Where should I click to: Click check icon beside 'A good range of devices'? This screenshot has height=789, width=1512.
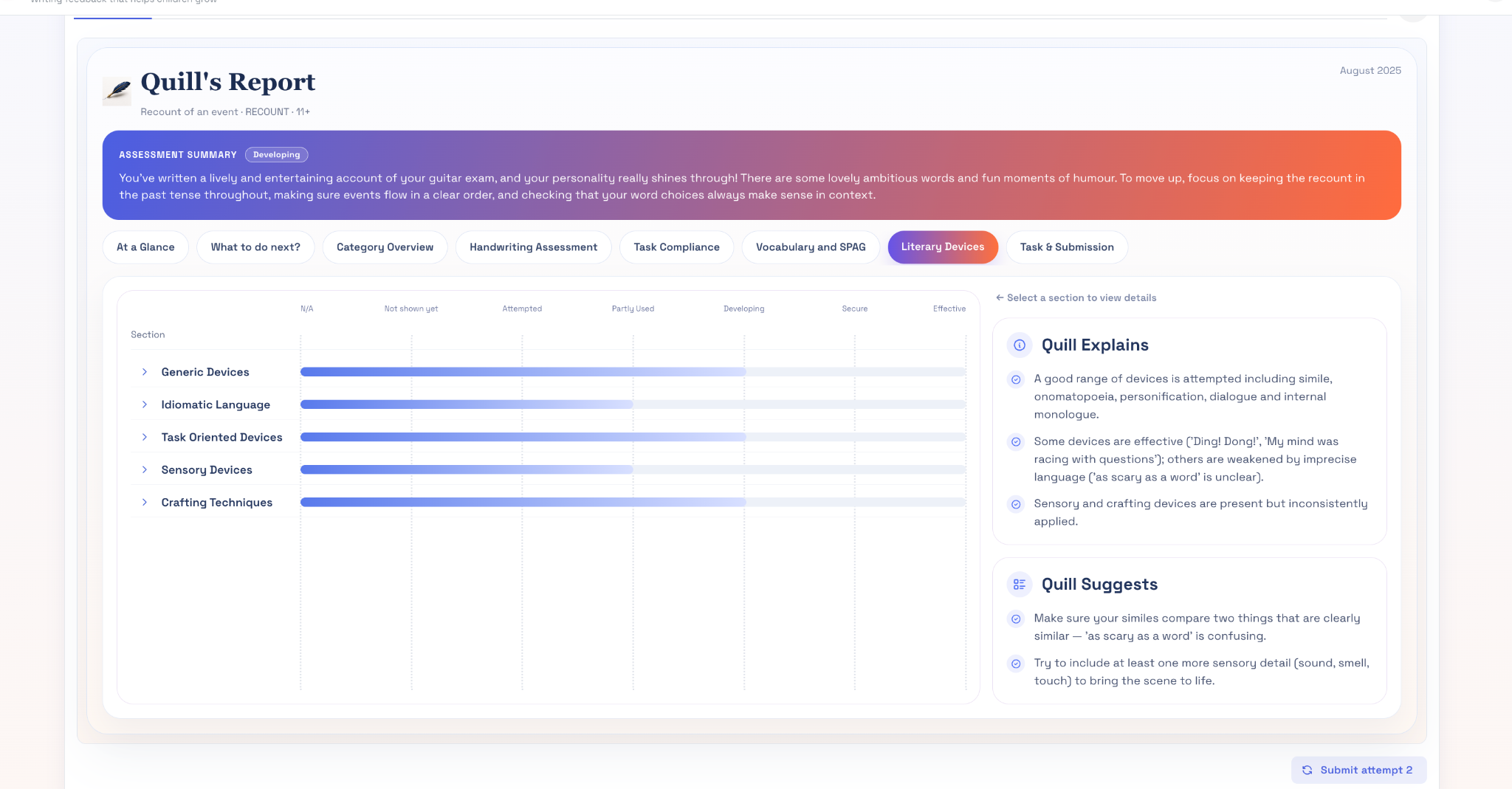coord(1016,379)
